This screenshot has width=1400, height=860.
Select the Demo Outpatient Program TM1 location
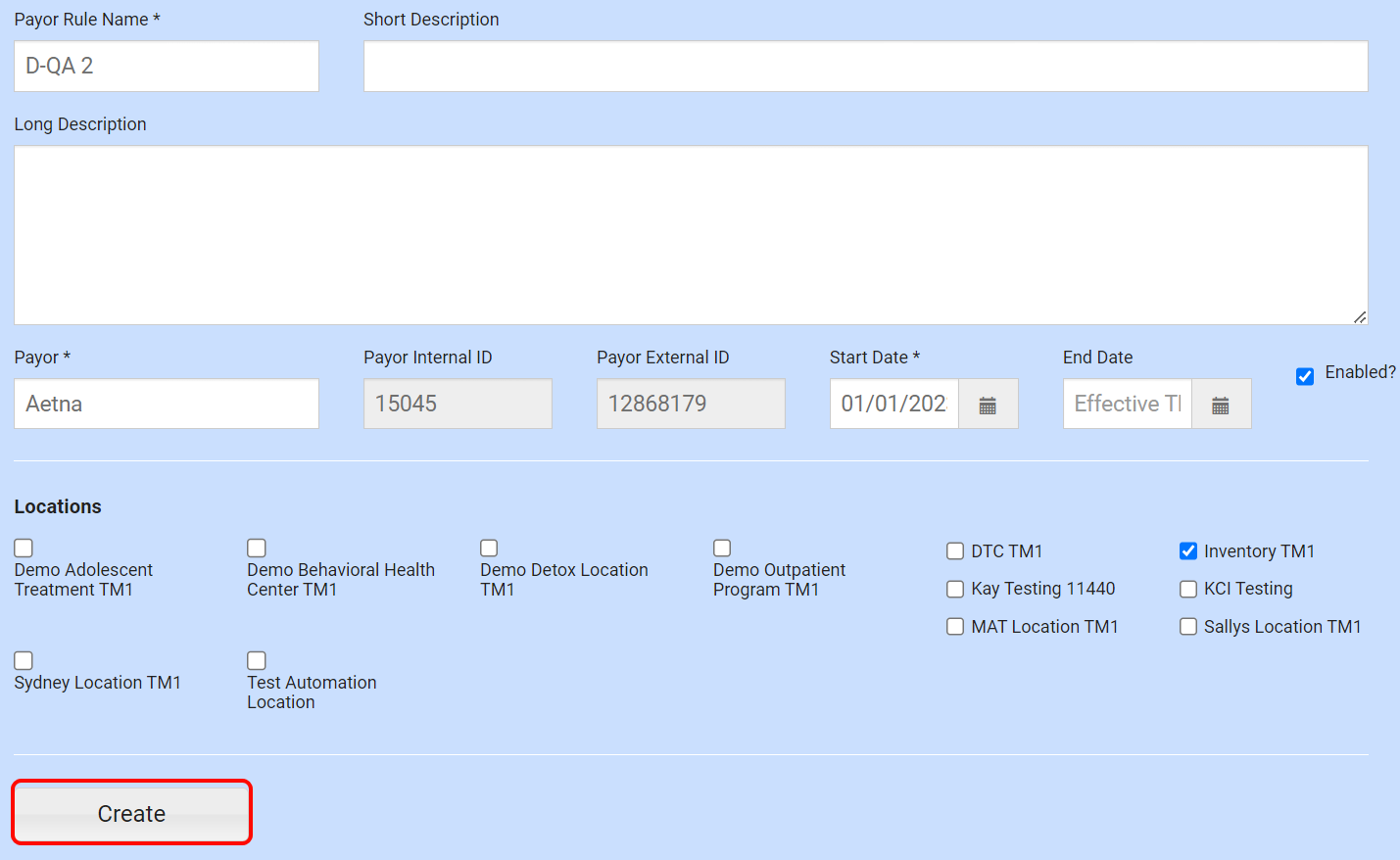click(722, 548)
